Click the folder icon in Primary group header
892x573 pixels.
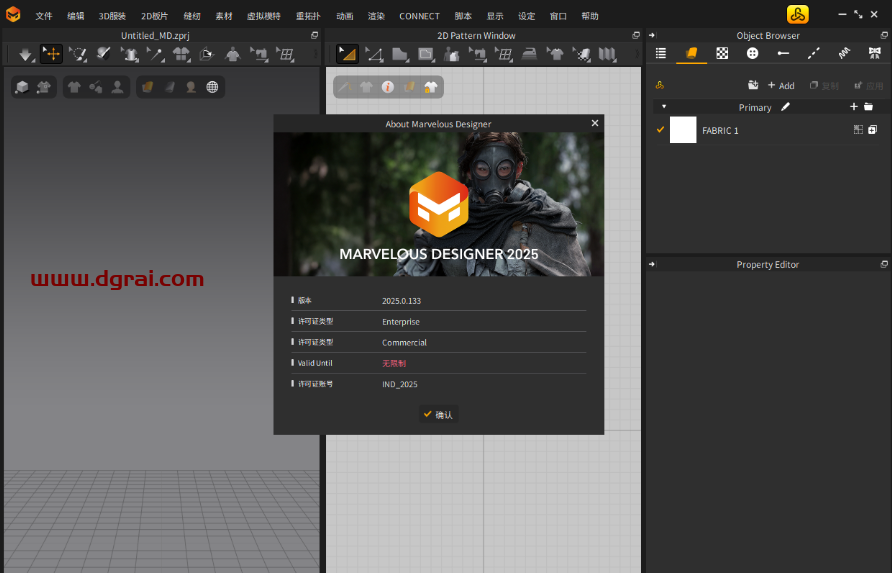pos(869,106)
